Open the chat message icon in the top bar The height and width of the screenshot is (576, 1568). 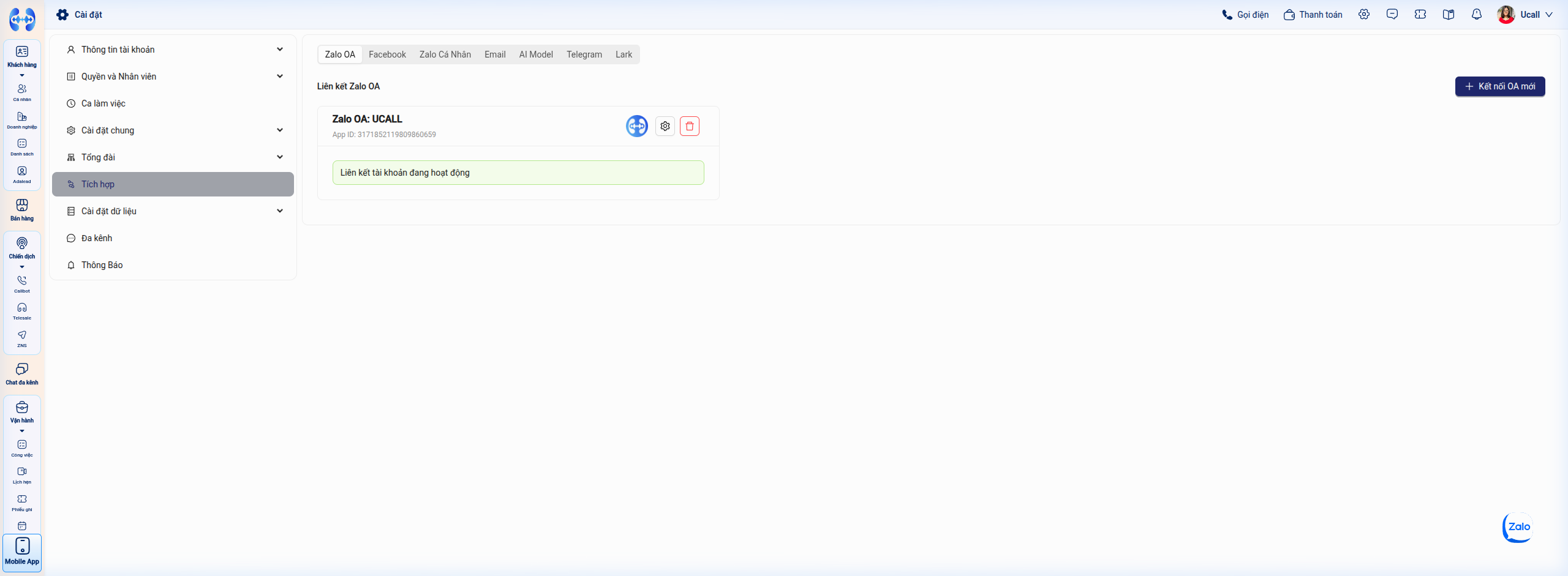point(1392,14)
